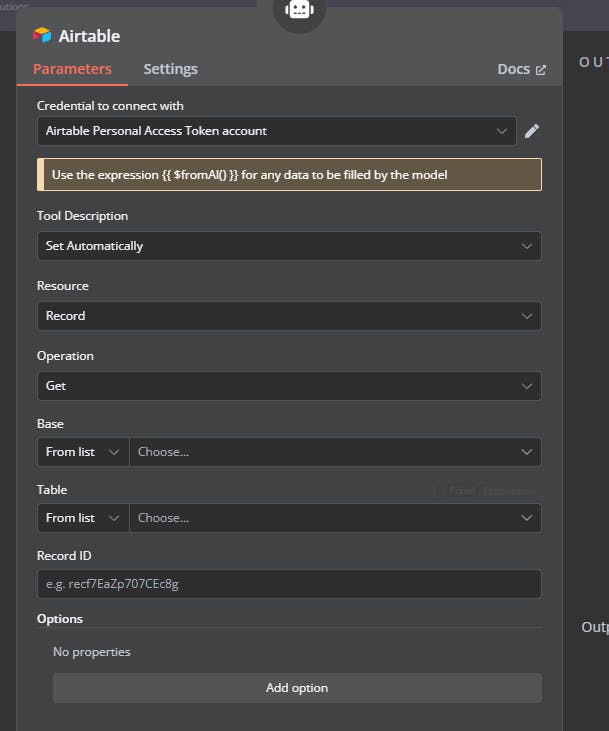The width and height of the screenshot is (609, 731).
Task: Click the Add option button
Action: click(297, 688)
